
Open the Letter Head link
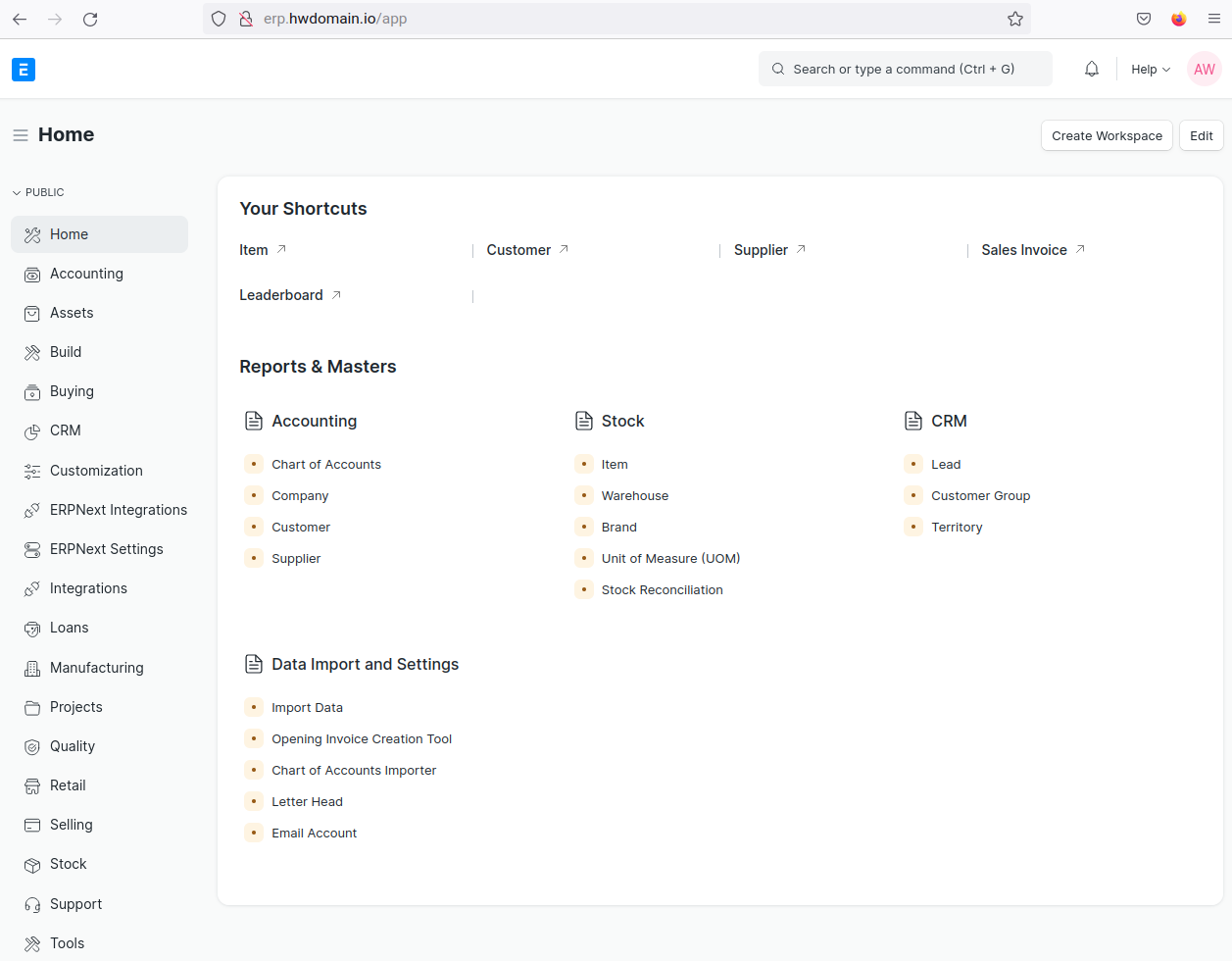[x=307, y=802]
